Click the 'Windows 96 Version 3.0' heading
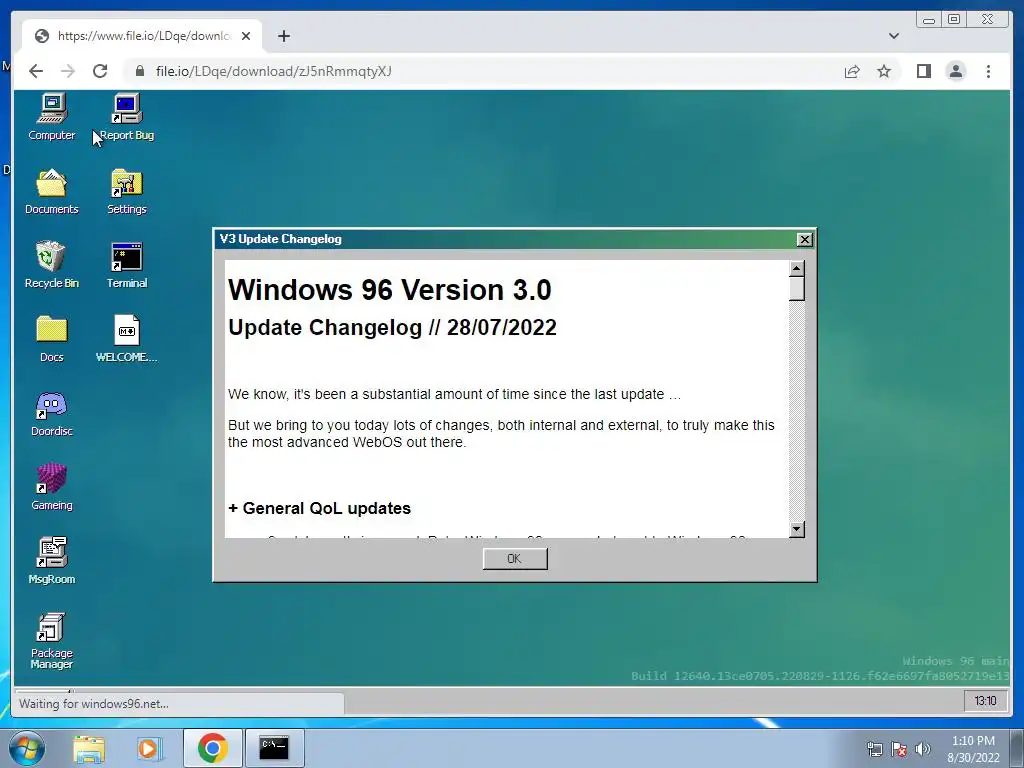Screen dimensions: 1024x768 coord(390,290)
